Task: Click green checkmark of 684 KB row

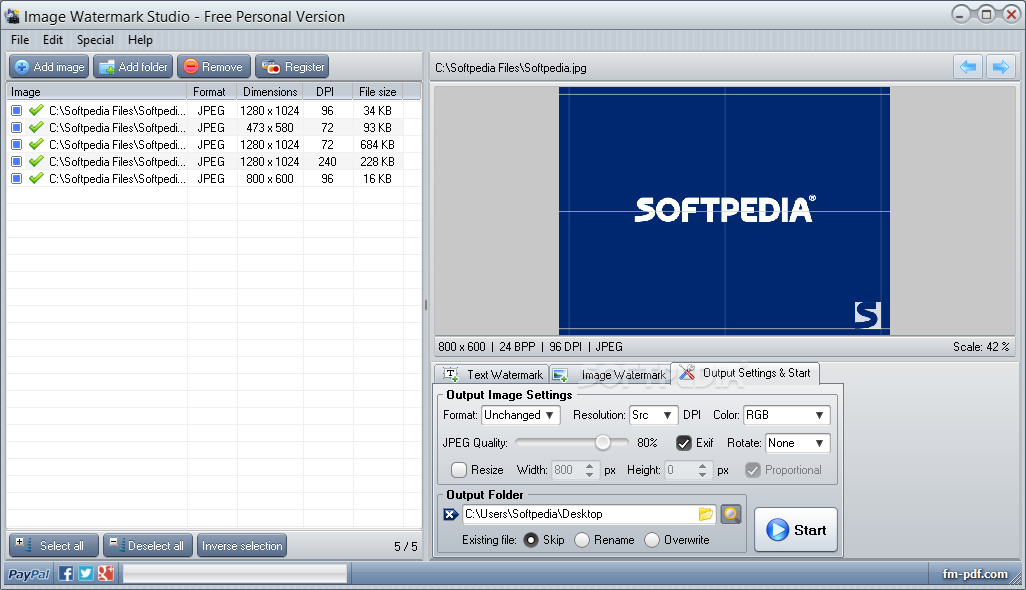Action: pyautogui.click(x=37, y=144)
